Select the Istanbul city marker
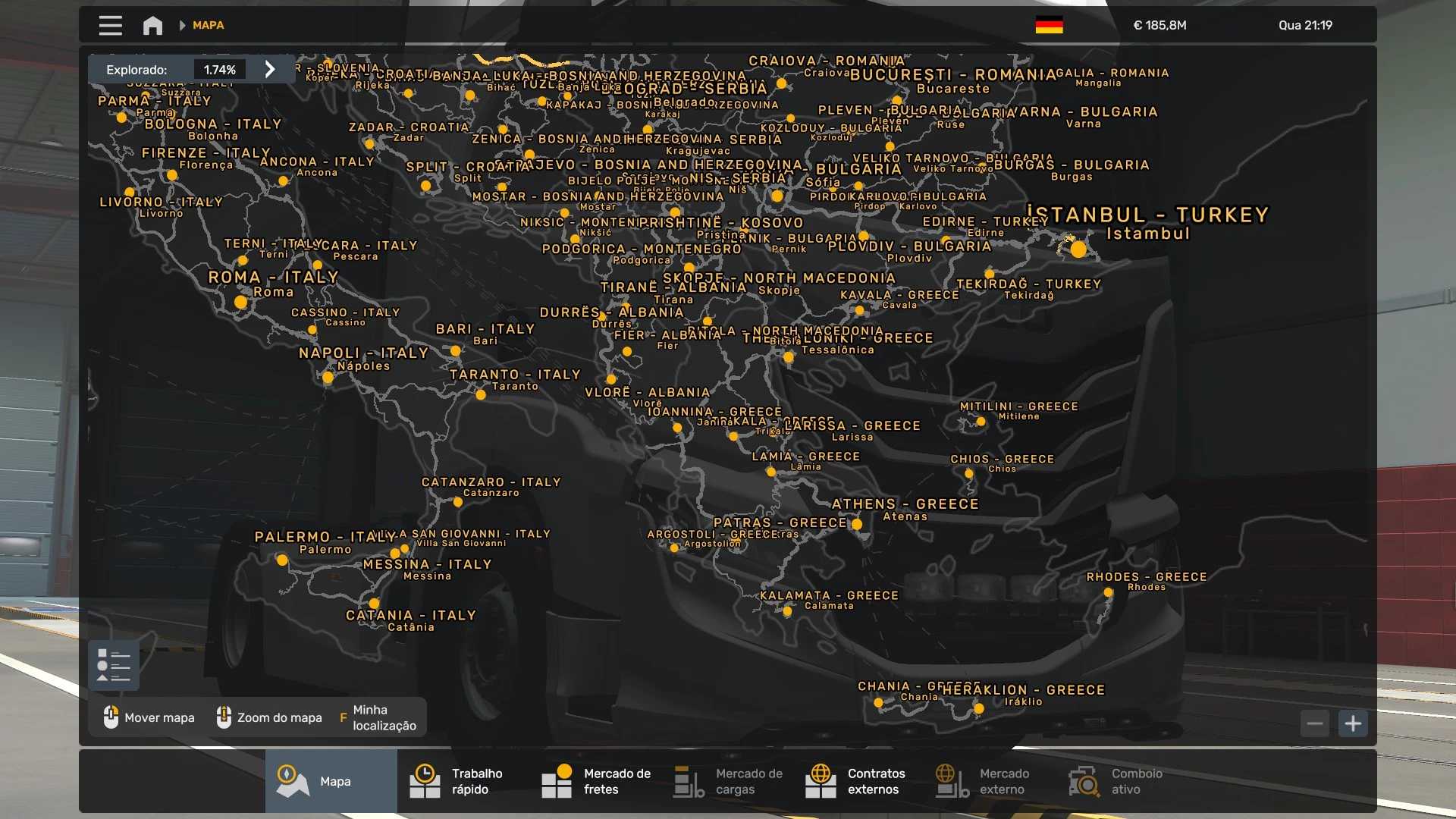 click(1078, 249)
